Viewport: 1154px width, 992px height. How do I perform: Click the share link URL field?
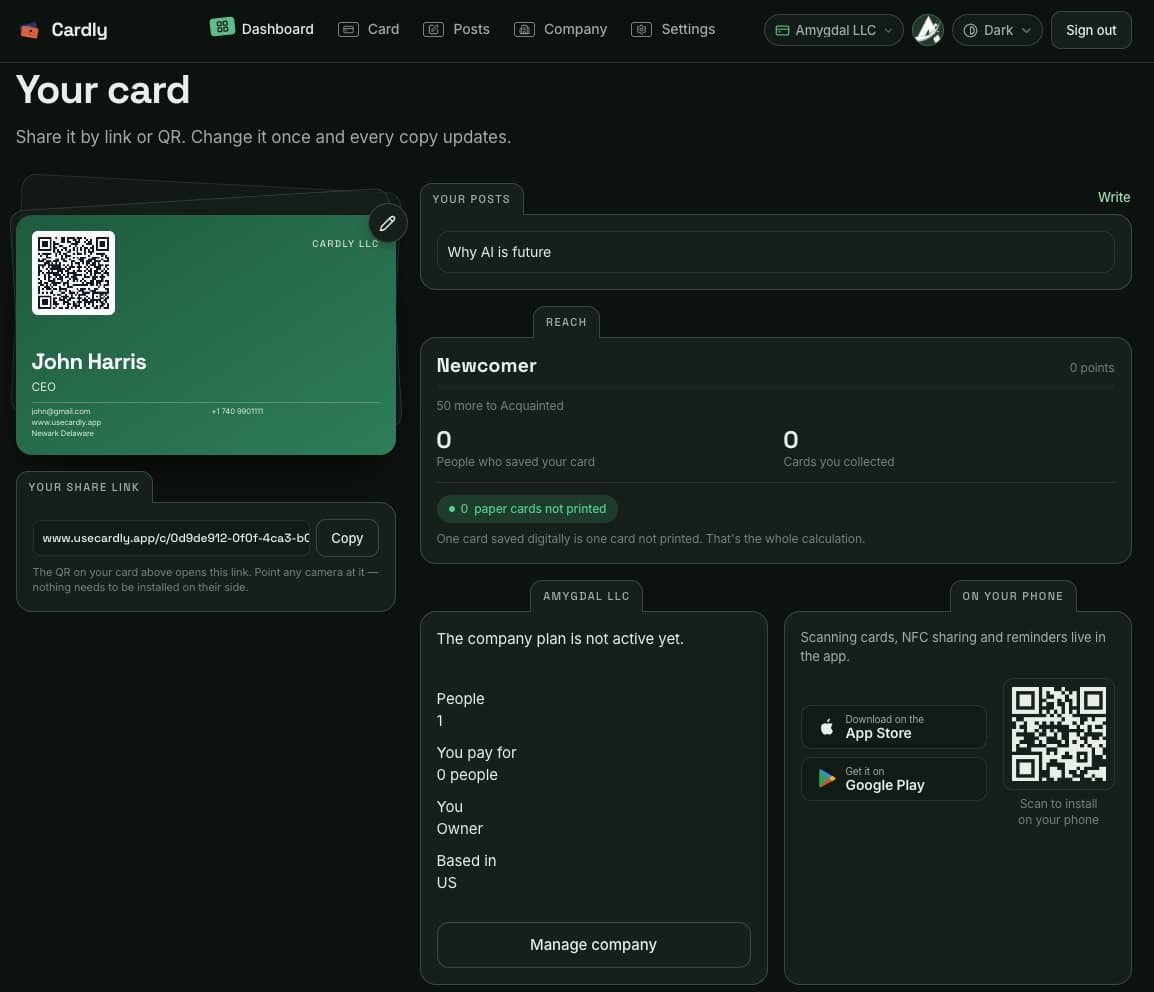coord(171,538)
